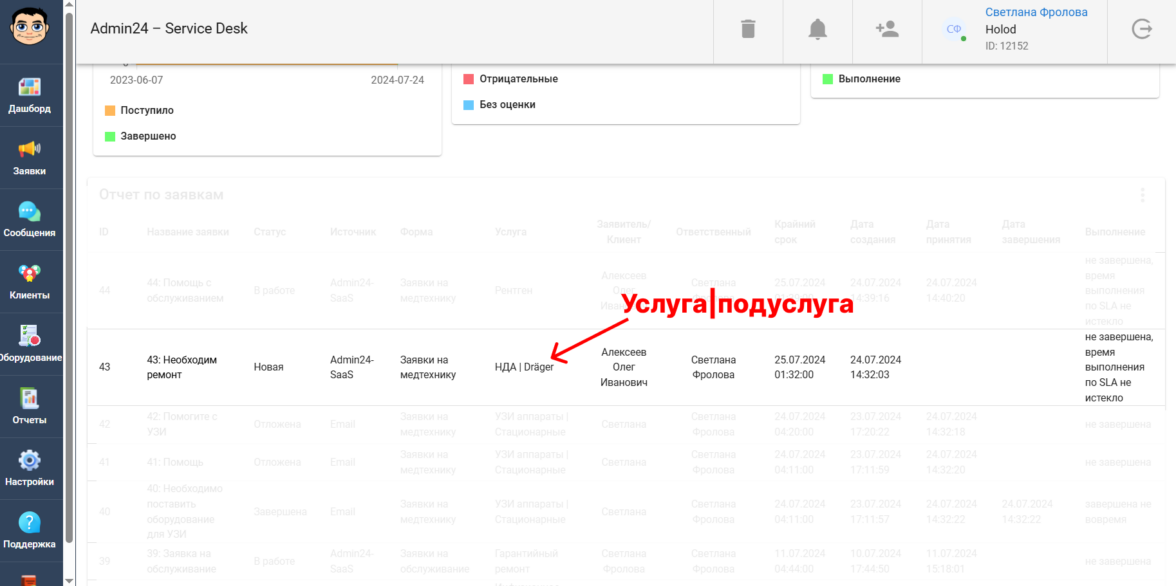Open Настройки gear icon
Screen dimensions: 1176x586
30,461
